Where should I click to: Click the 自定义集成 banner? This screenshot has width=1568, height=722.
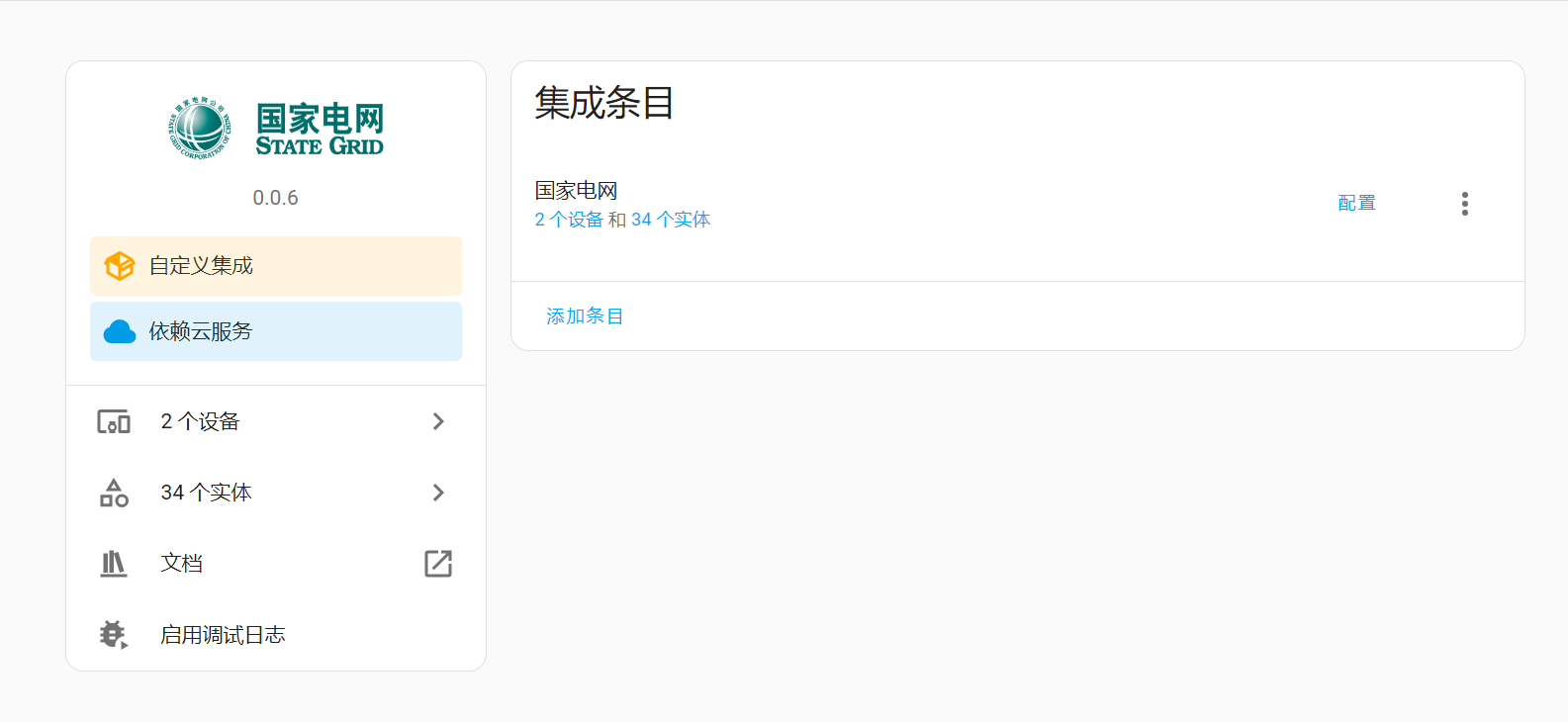[x=276, y=266]
